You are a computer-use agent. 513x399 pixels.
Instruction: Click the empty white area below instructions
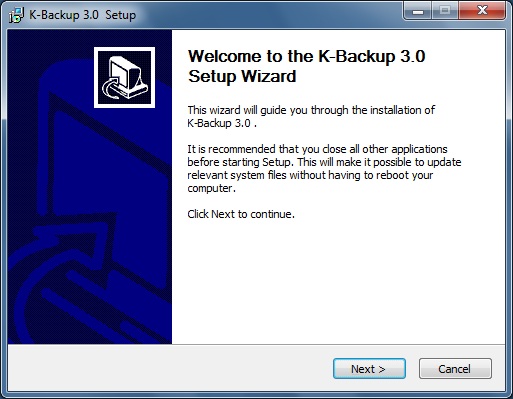pyautogui.click(x=338, y=282)
